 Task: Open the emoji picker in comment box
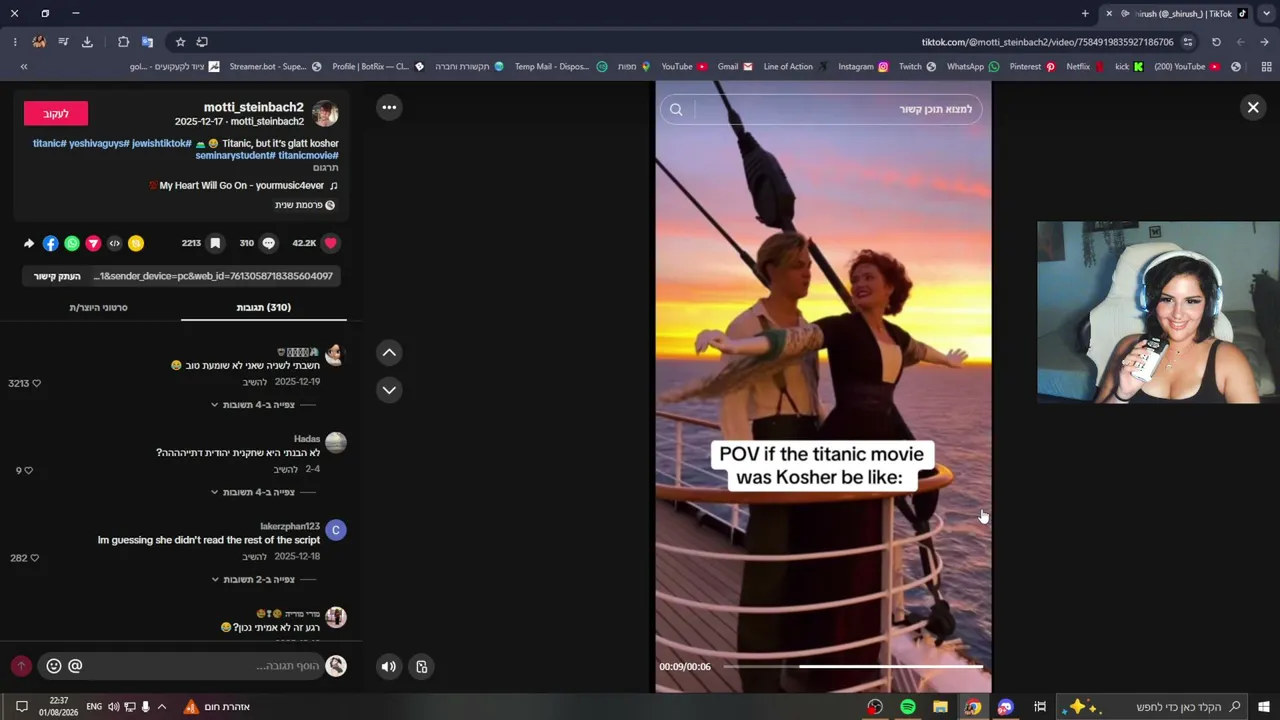54,666
